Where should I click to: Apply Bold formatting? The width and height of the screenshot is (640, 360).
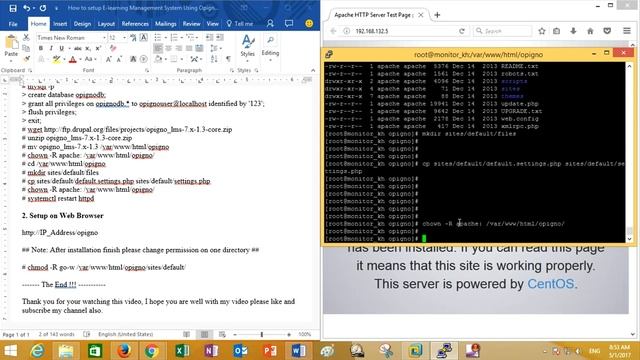(x=41, y=49)
